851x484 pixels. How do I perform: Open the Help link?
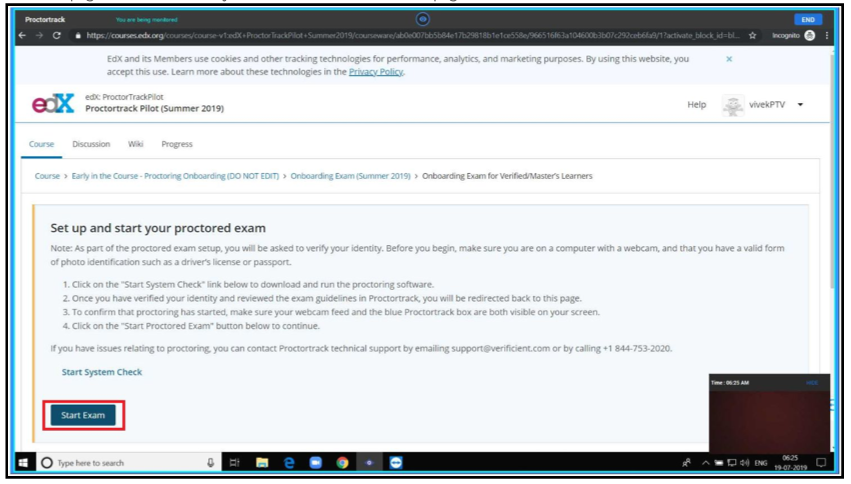click(x=696, y=105)
